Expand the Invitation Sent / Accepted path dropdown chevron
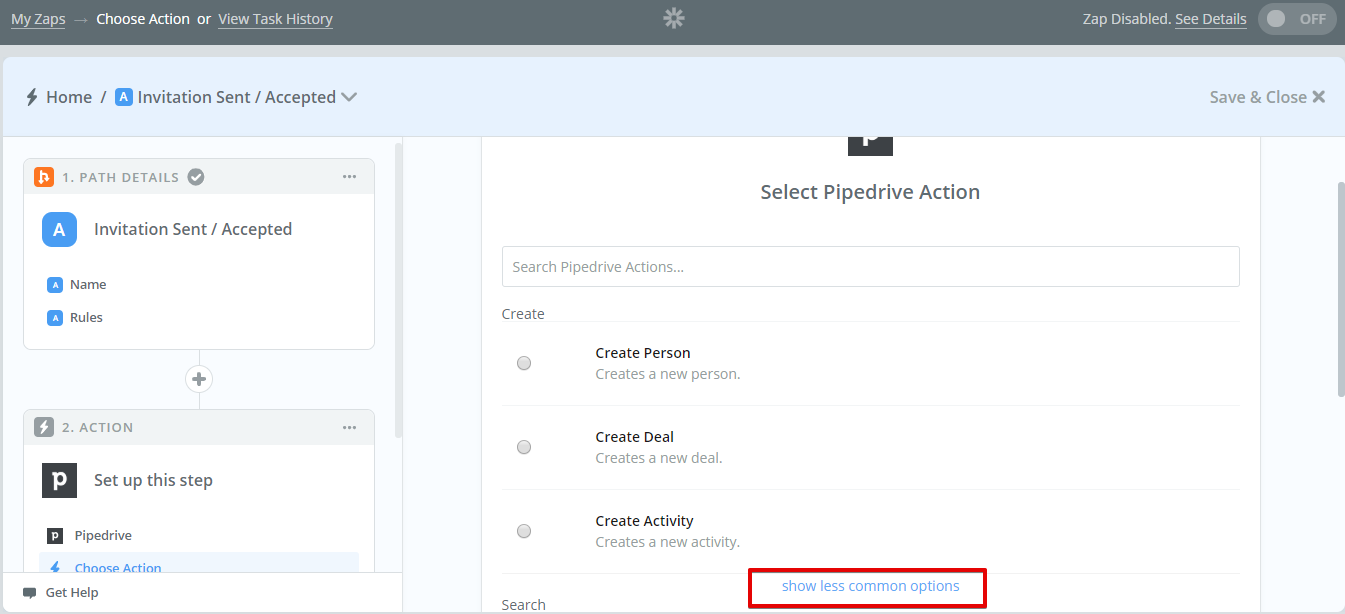 349,97
